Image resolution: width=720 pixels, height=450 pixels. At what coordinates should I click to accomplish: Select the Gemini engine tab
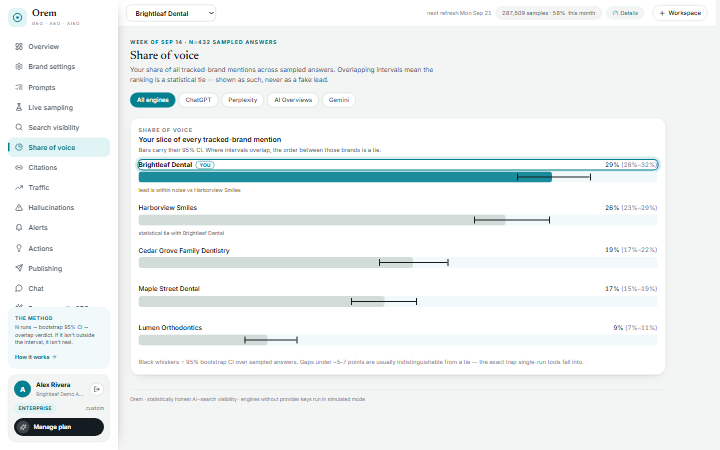339,100
